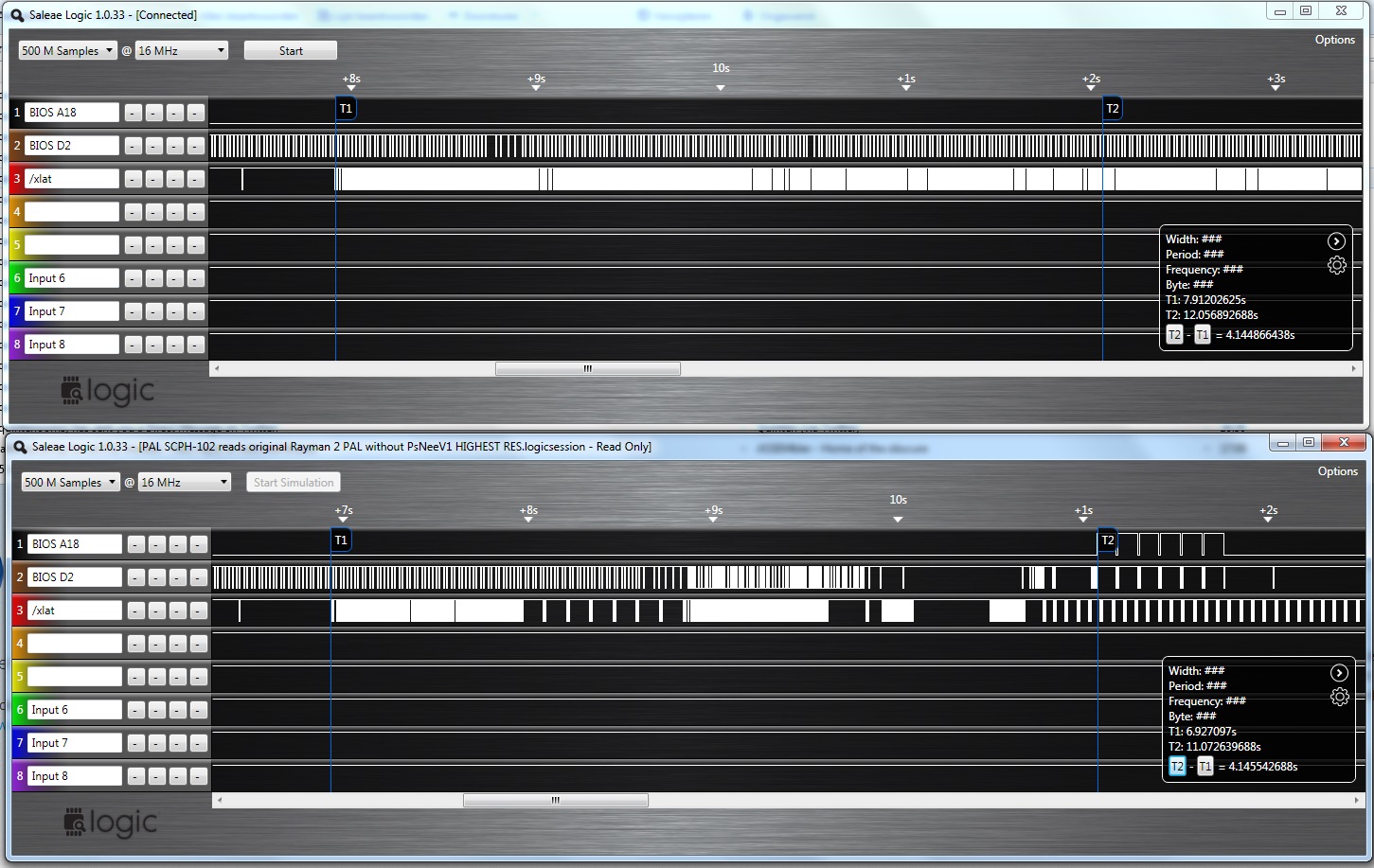Click left scroll arrow of top window scrollbar

click(x=217, y=369)
